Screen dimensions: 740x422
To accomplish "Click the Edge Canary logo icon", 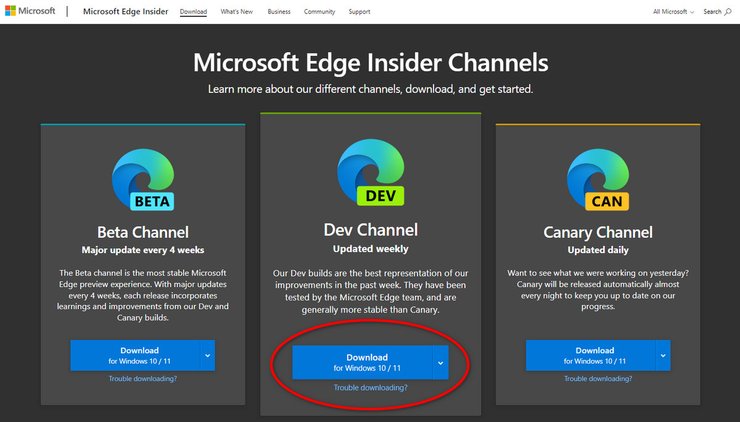I will tap(598, 179).
